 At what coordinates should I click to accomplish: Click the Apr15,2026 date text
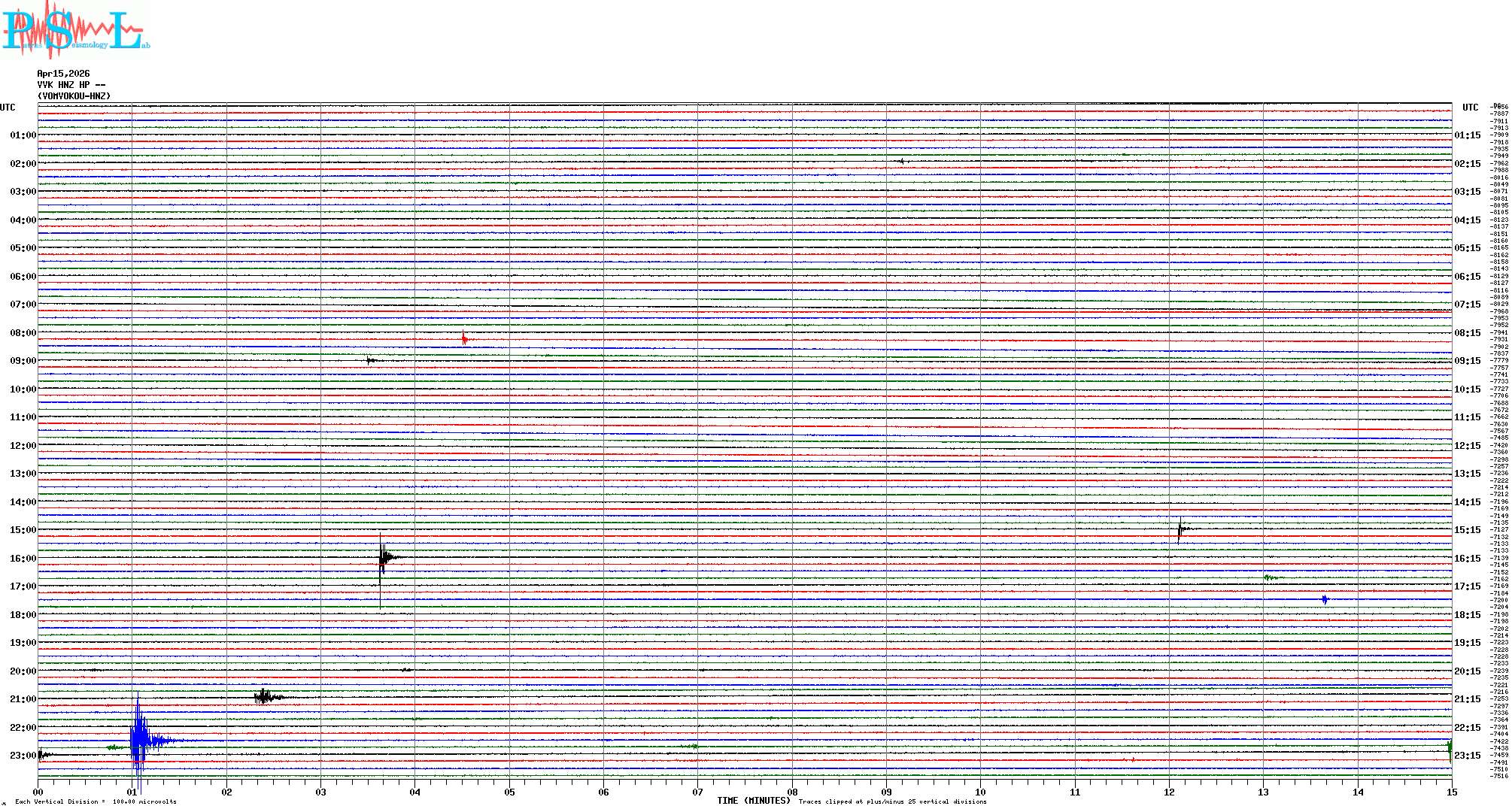[x=63, y=74]
